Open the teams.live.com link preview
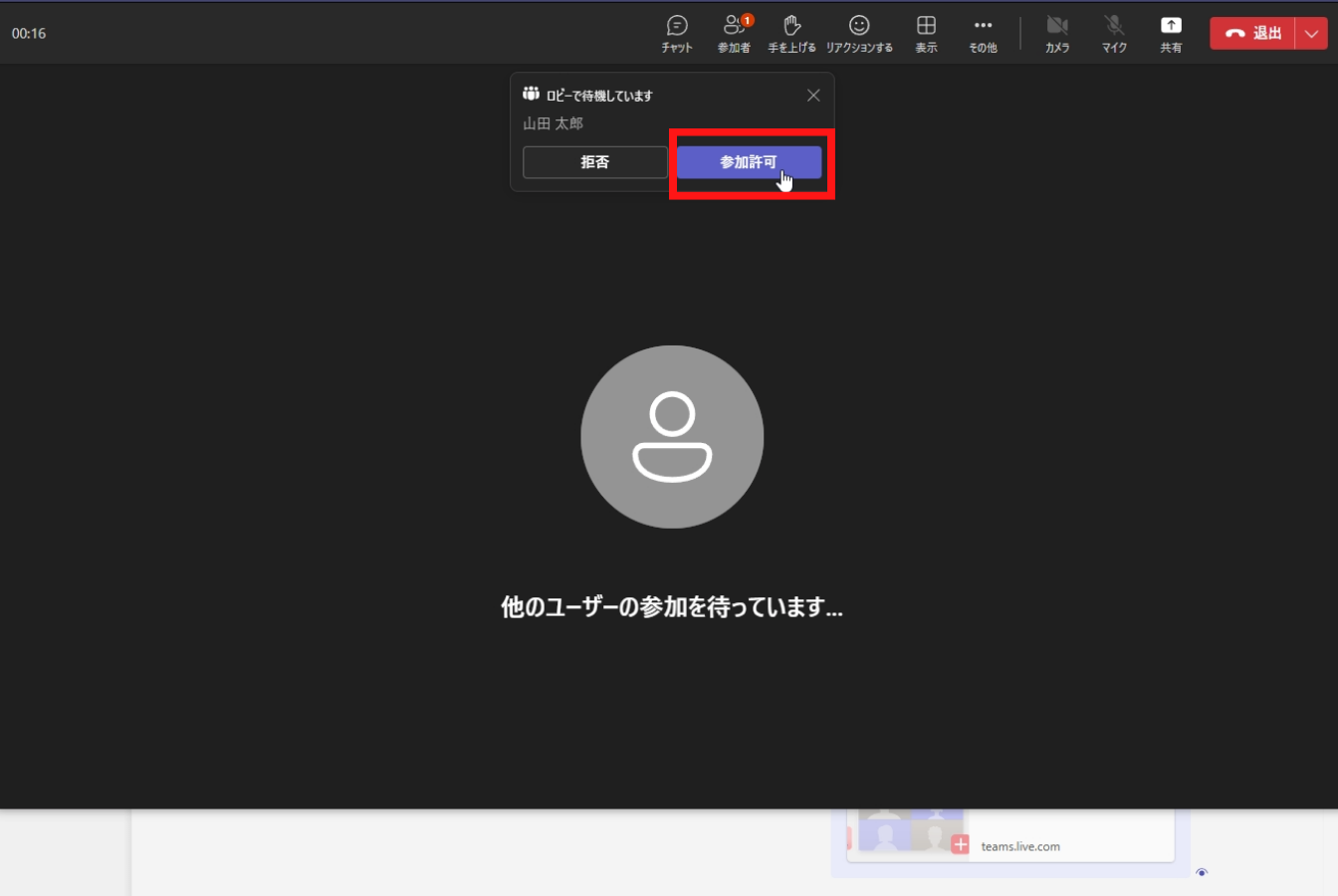This screenshot has height=896, width=1338. pyautogui.click(x=1019, y=846)
